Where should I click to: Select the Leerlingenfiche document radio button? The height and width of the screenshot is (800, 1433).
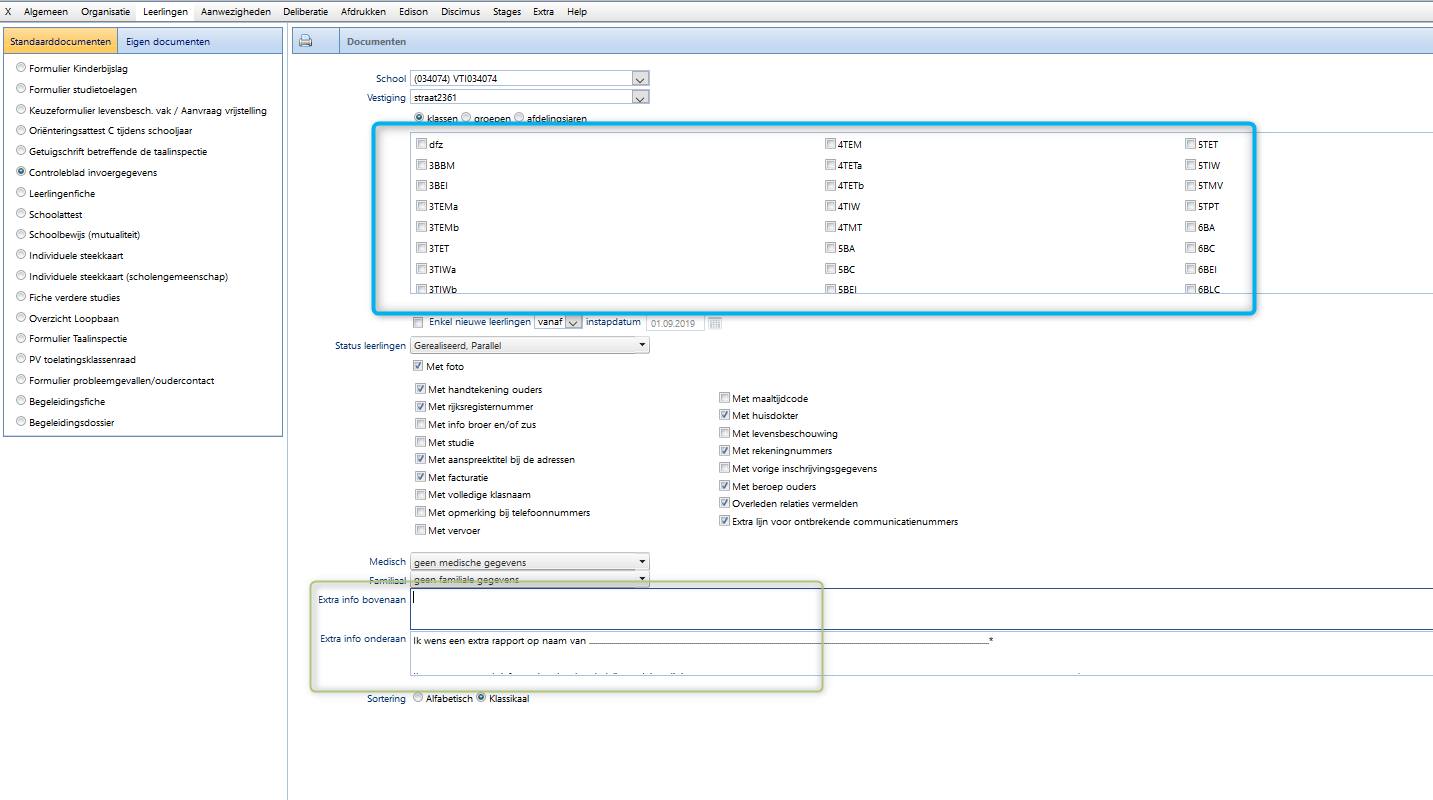(21, 193)
